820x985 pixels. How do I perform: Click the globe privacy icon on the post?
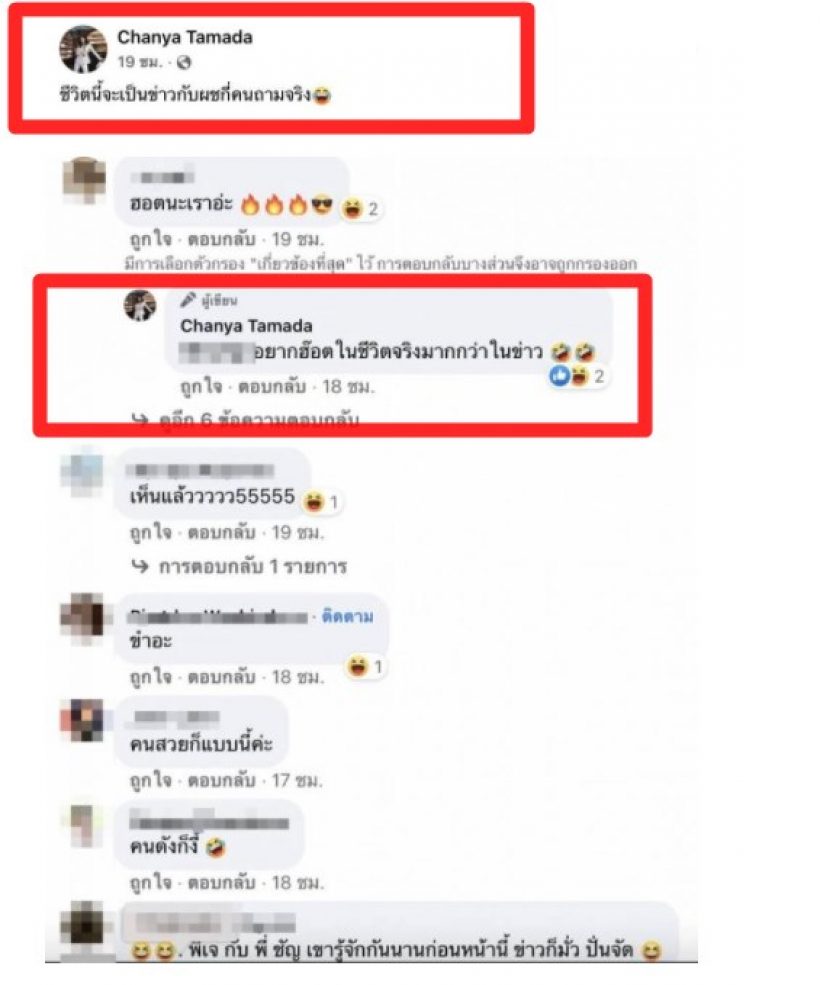[x=183, y=62]
